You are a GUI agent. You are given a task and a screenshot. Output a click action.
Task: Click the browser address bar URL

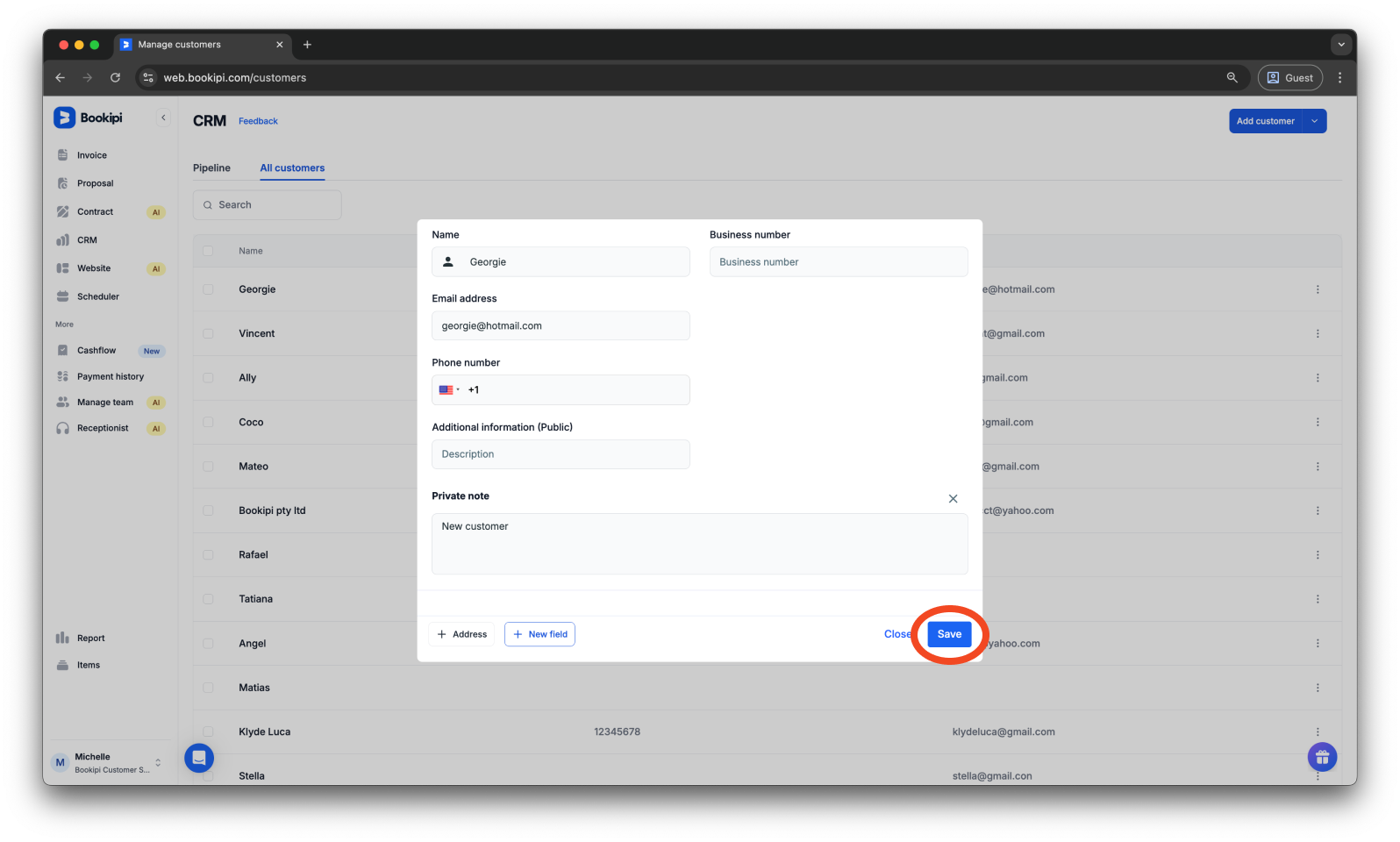(235, 78)
